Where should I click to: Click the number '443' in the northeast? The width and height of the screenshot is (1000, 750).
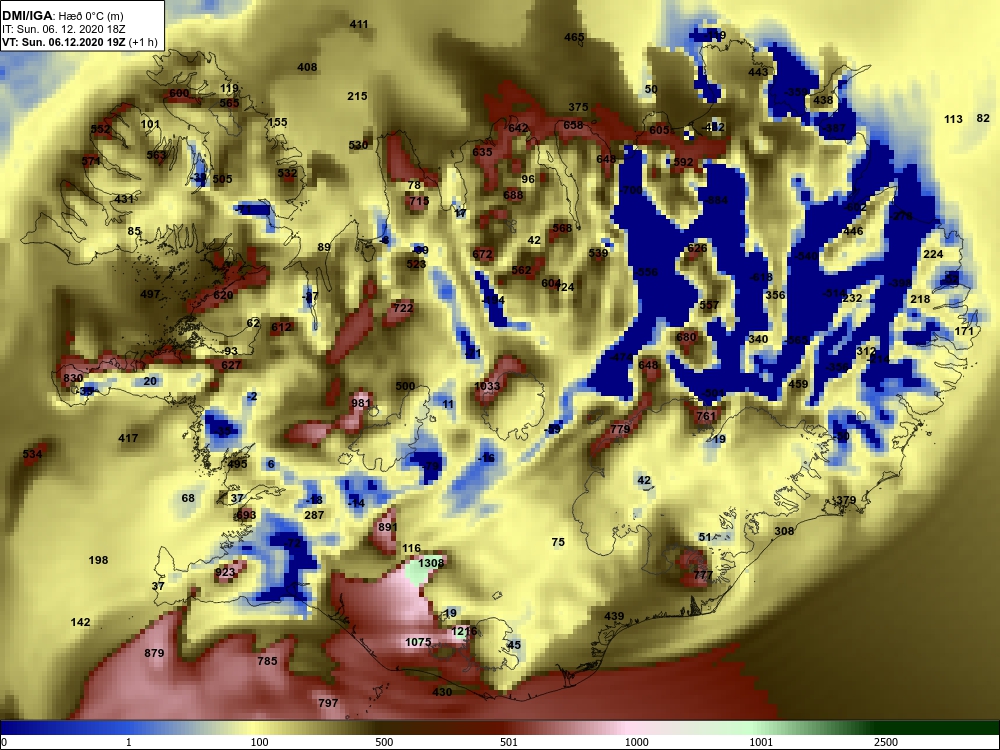pyautogui.click(x=758, y=71)
